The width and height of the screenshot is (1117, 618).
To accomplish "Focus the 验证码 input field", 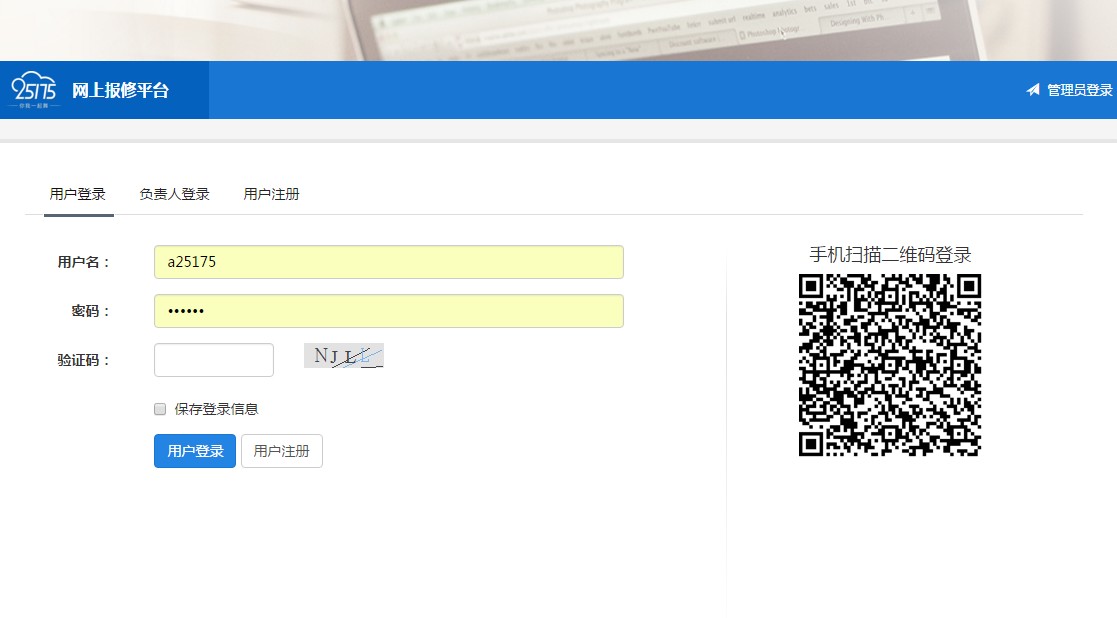I will 213,359.
